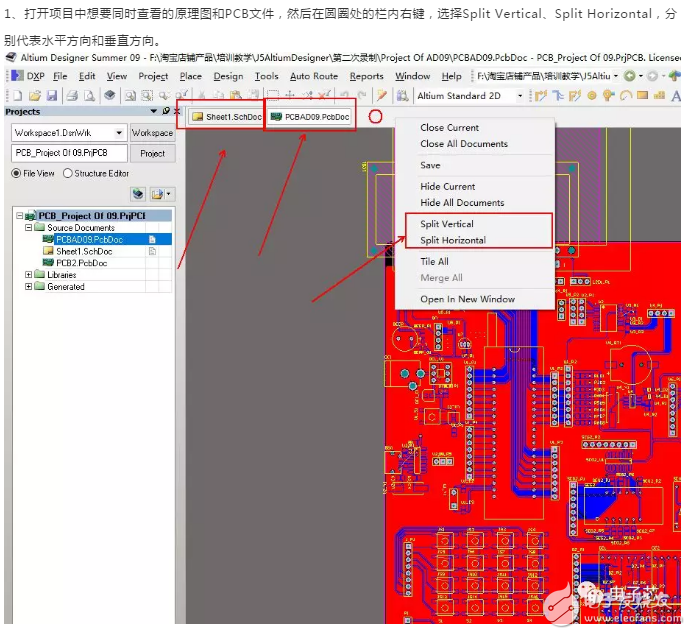Click the Workspace button

[152, 133]
